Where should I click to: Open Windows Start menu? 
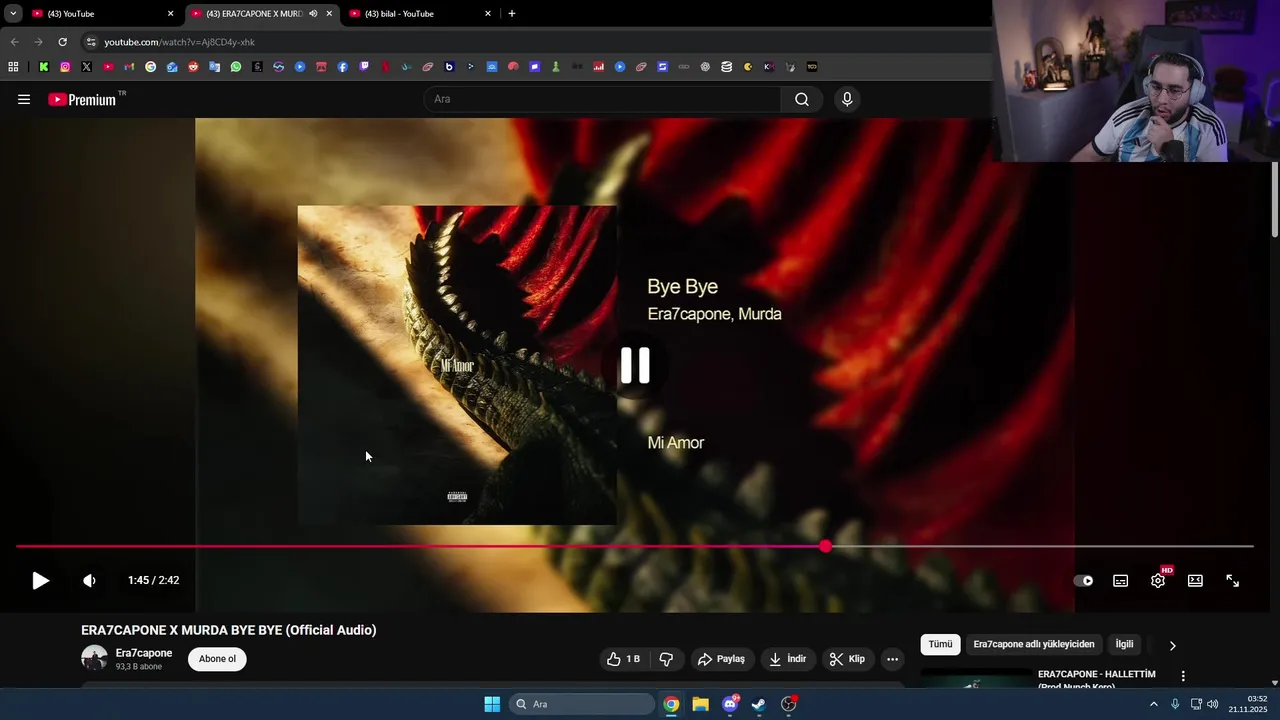tap(492, 704)
